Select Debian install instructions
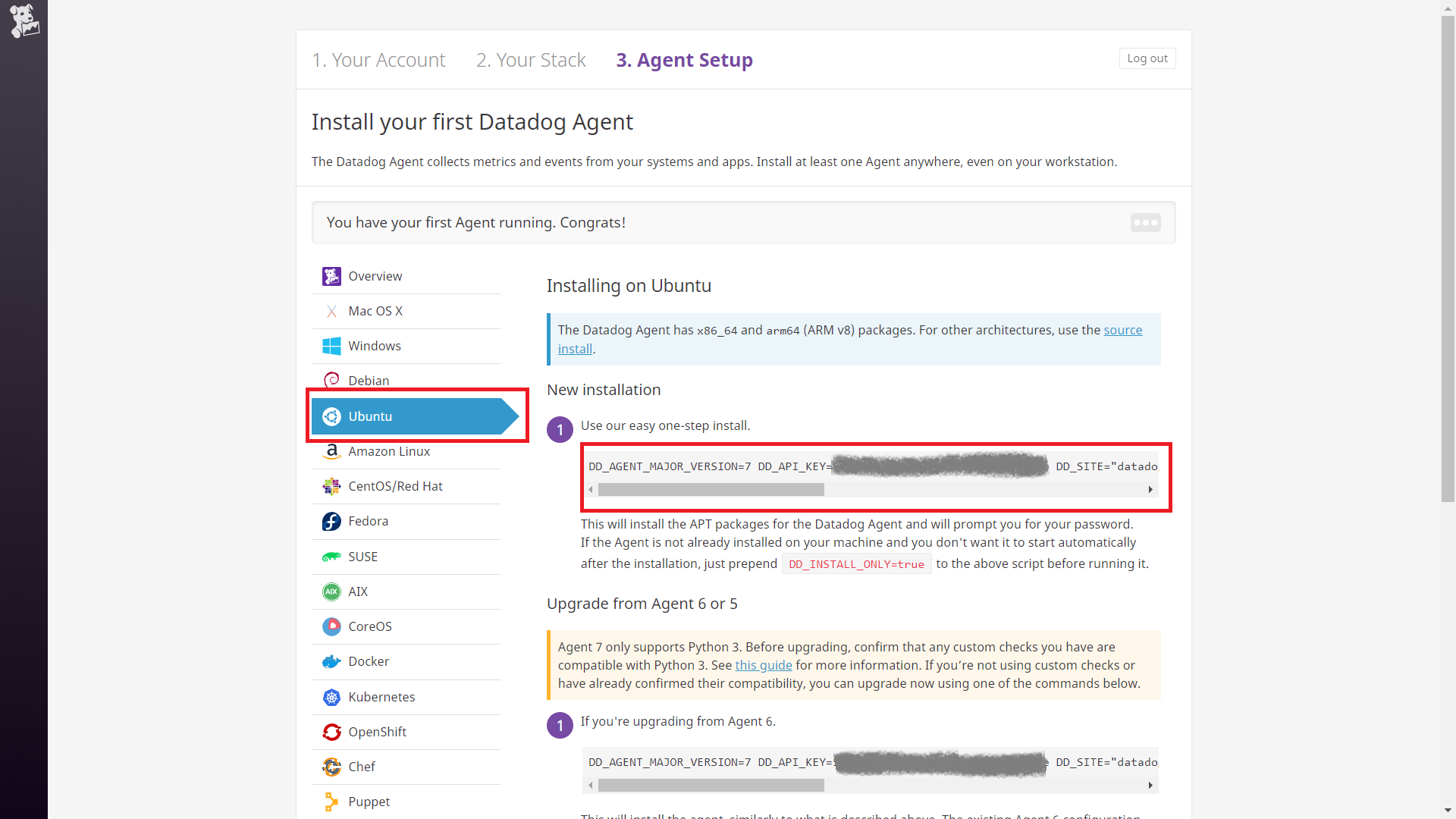Image resolution: width=1456 pixels, height=819 pixels. 406,381
